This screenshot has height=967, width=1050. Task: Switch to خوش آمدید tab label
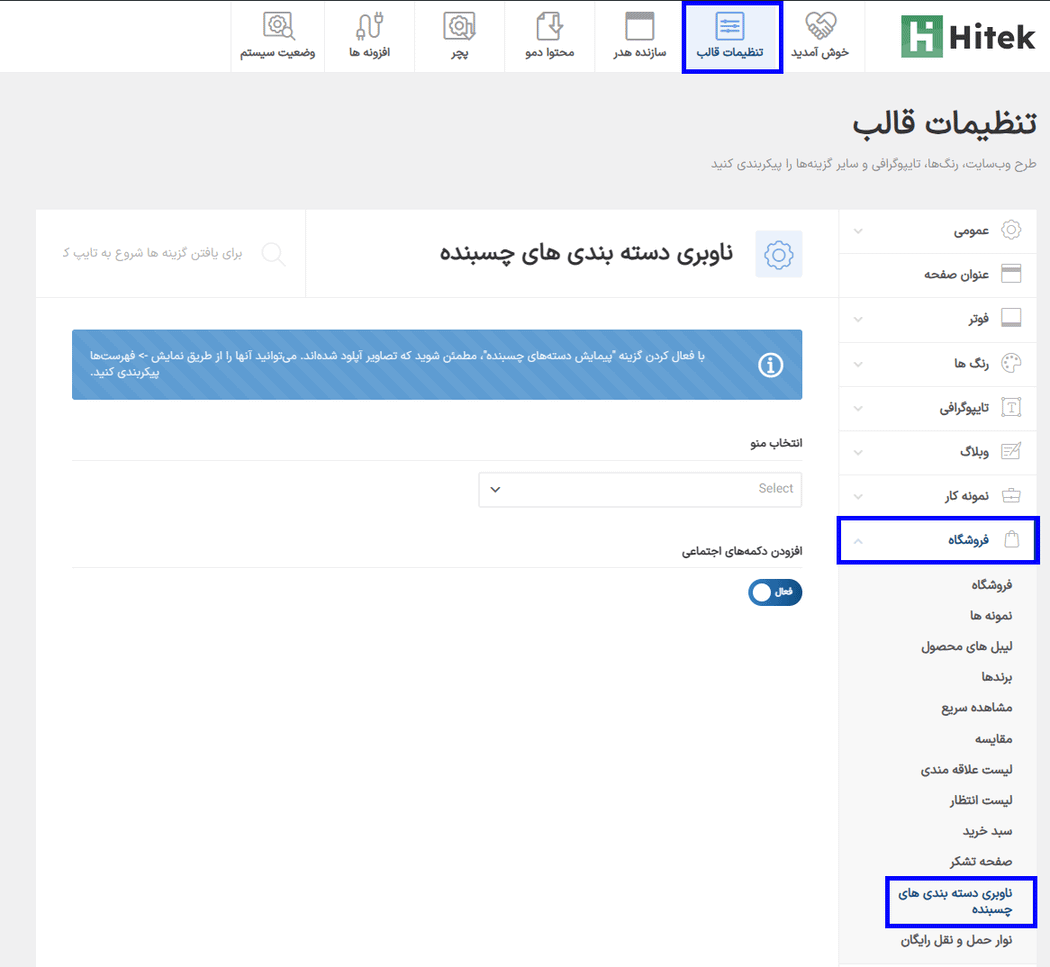pyautogui.click(x=820, y=52)
